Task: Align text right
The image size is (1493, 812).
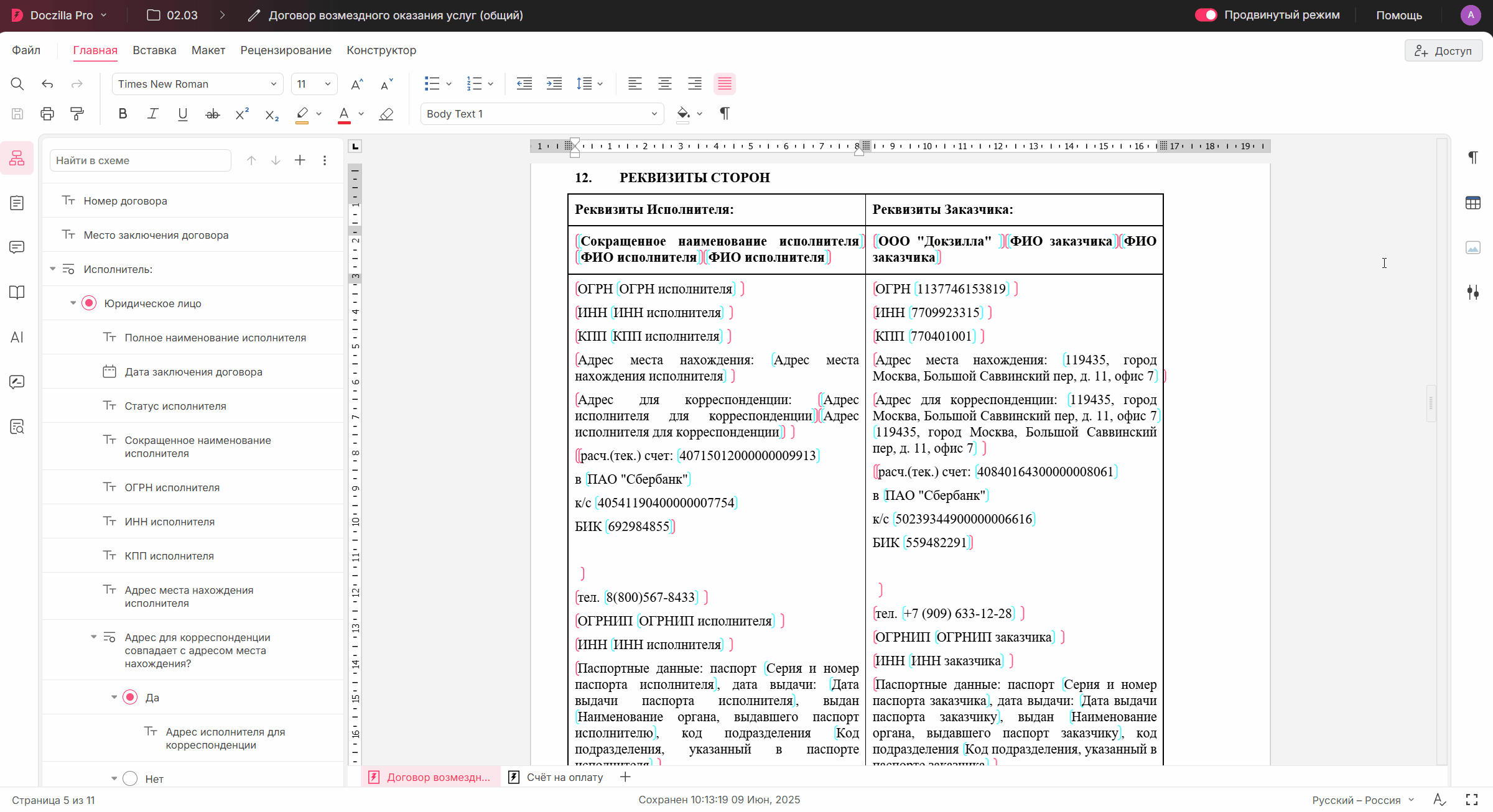Action: (695, 84)
